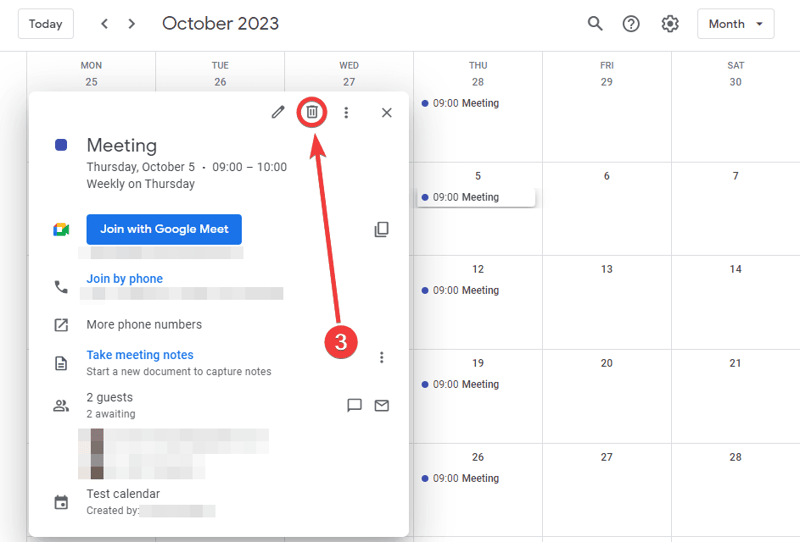
Task: Click the trash icon to delete event
Action: 312,112
